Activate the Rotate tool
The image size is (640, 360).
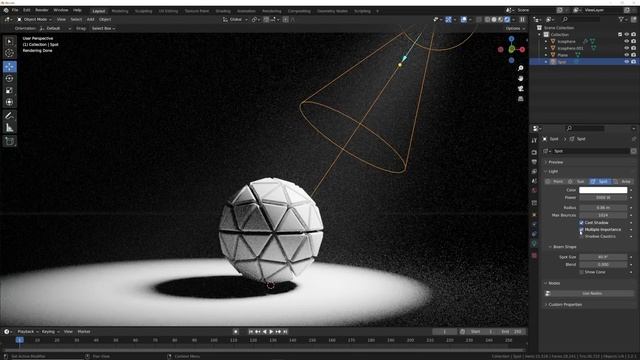tap(9, 78)
